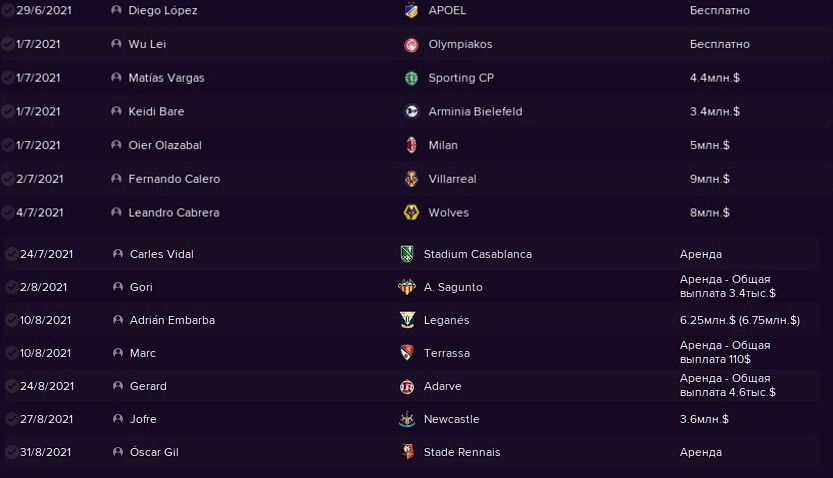833x478 pixels.
Task: Toggle the checkmark for Matías Vargas row
Action: pos(8,78)
